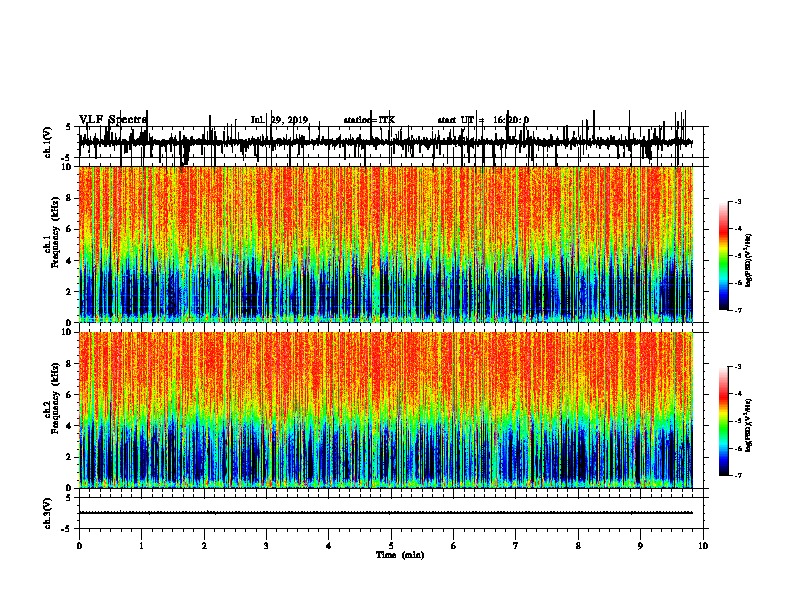This screenshot has height=612, width=792.
Task: Click the time axis tick label "5"
Action: tap(391, 546)
